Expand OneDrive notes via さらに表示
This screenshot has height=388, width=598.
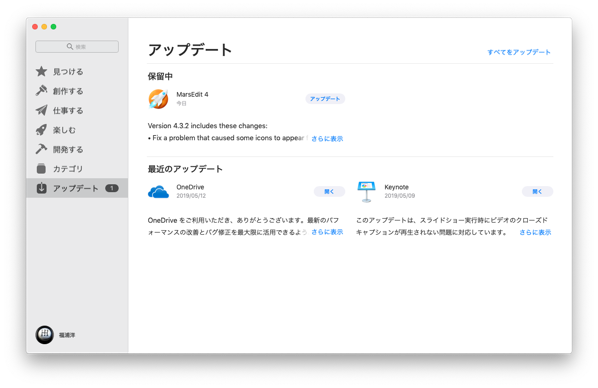tap(327, 232)
